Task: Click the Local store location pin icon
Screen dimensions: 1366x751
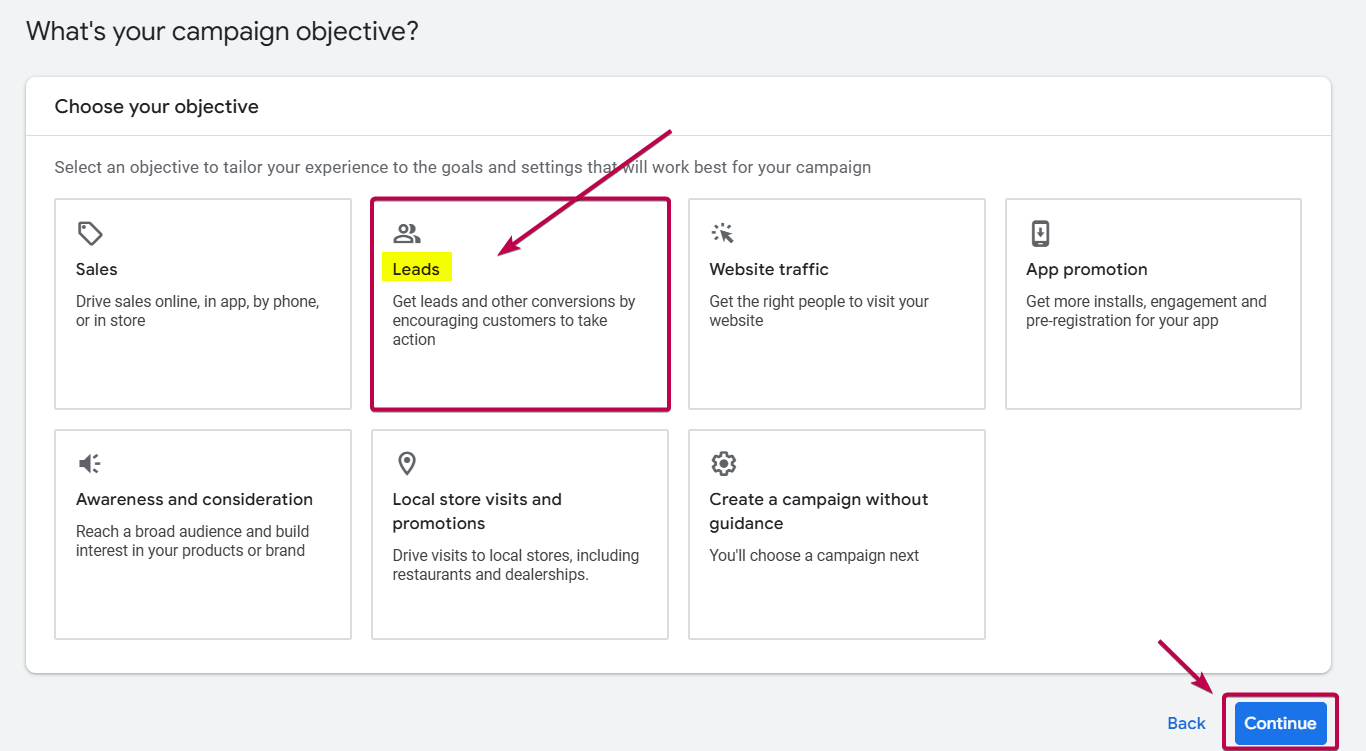Action: 406,464
